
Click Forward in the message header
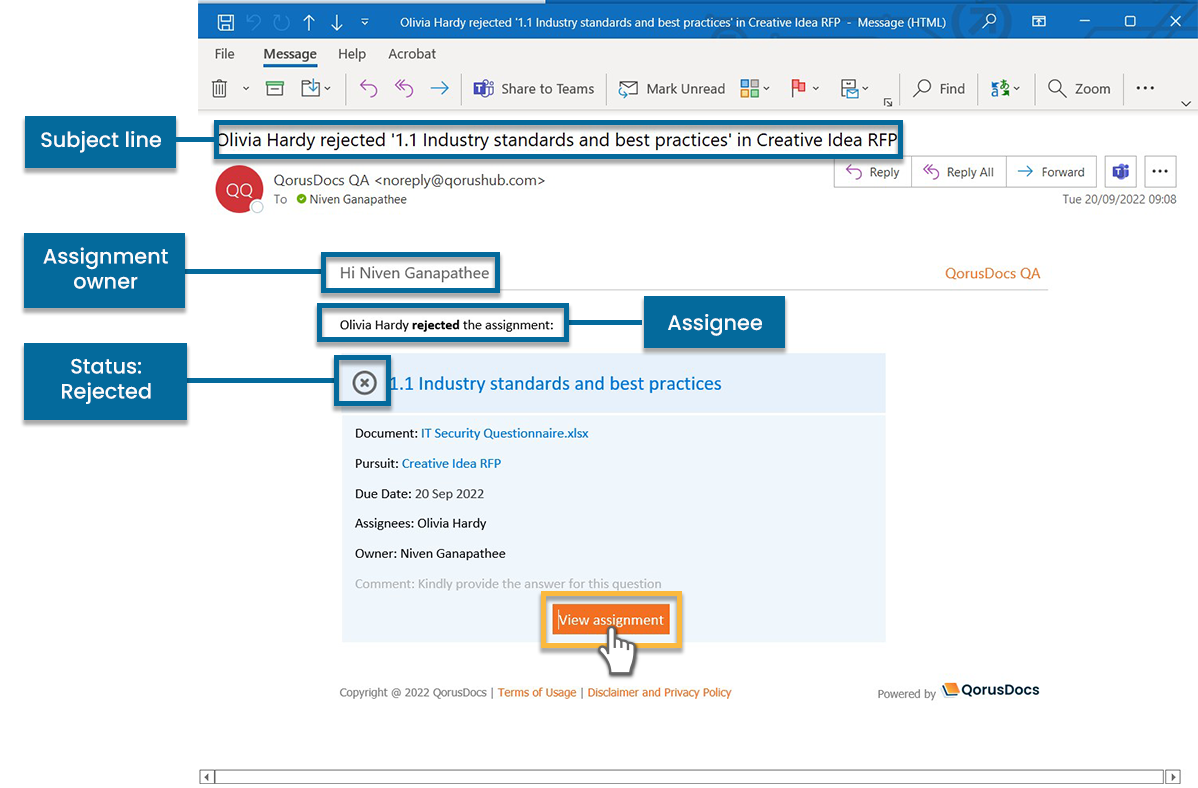[1051, 172]
